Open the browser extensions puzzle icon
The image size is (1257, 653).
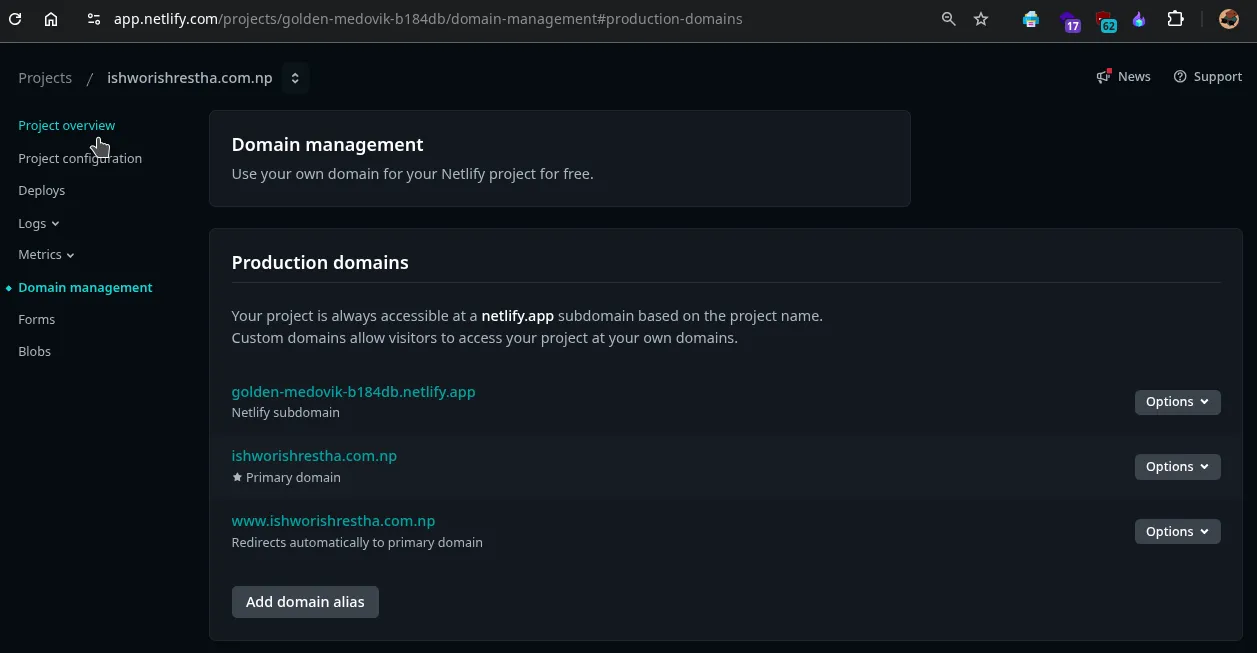coord(1176,19)
